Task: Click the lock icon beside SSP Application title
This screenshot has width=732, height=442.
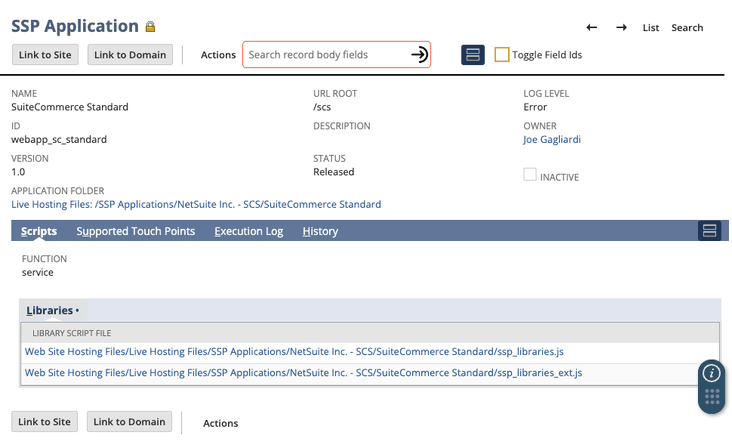Action: 150,27
